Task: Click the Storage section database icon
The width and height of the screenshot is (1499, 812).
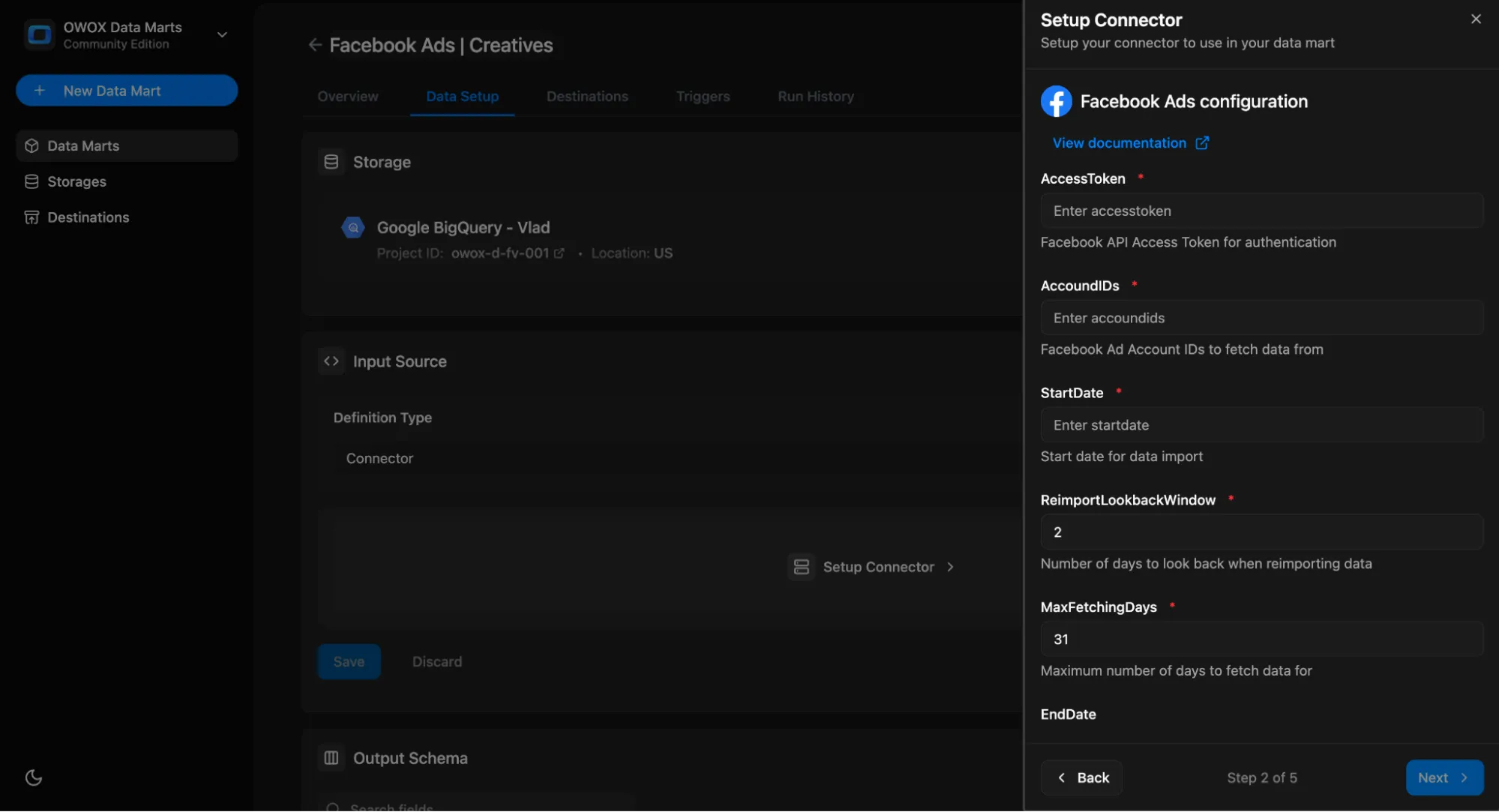Action: (331, 162)
